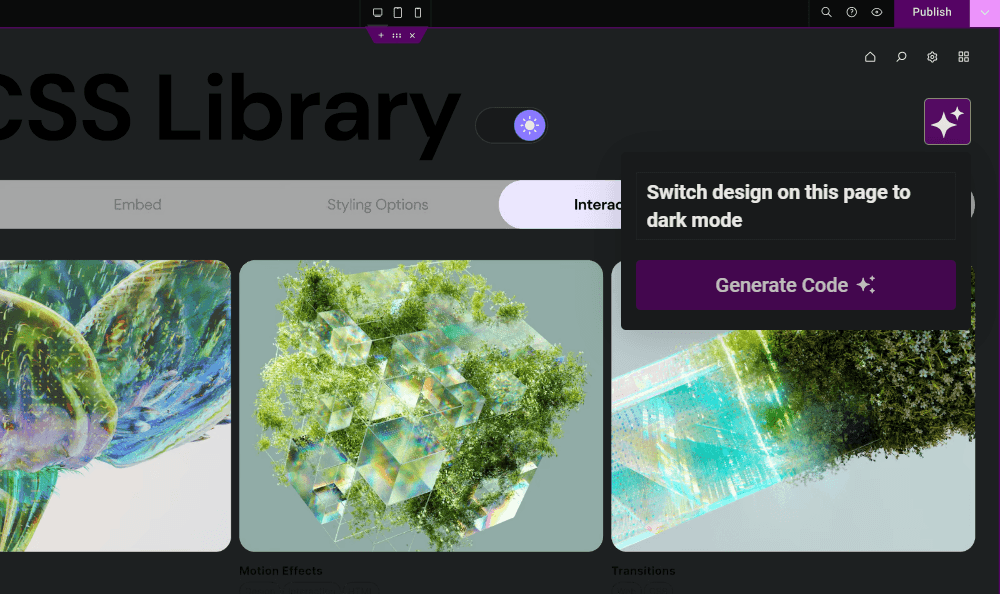1000x594 pixels.
Task: Click the Transitions label
Action: (643, 570)
